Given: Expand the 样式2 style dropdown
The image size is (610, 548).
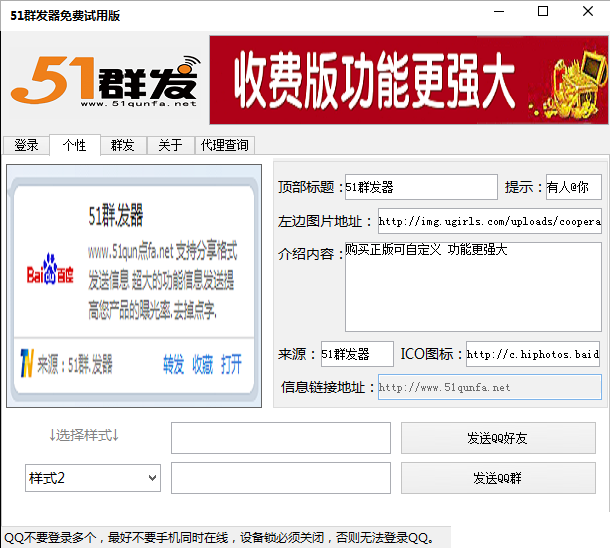Looking at the screenshot, I should pyautogui.click(x=93, y=478).
